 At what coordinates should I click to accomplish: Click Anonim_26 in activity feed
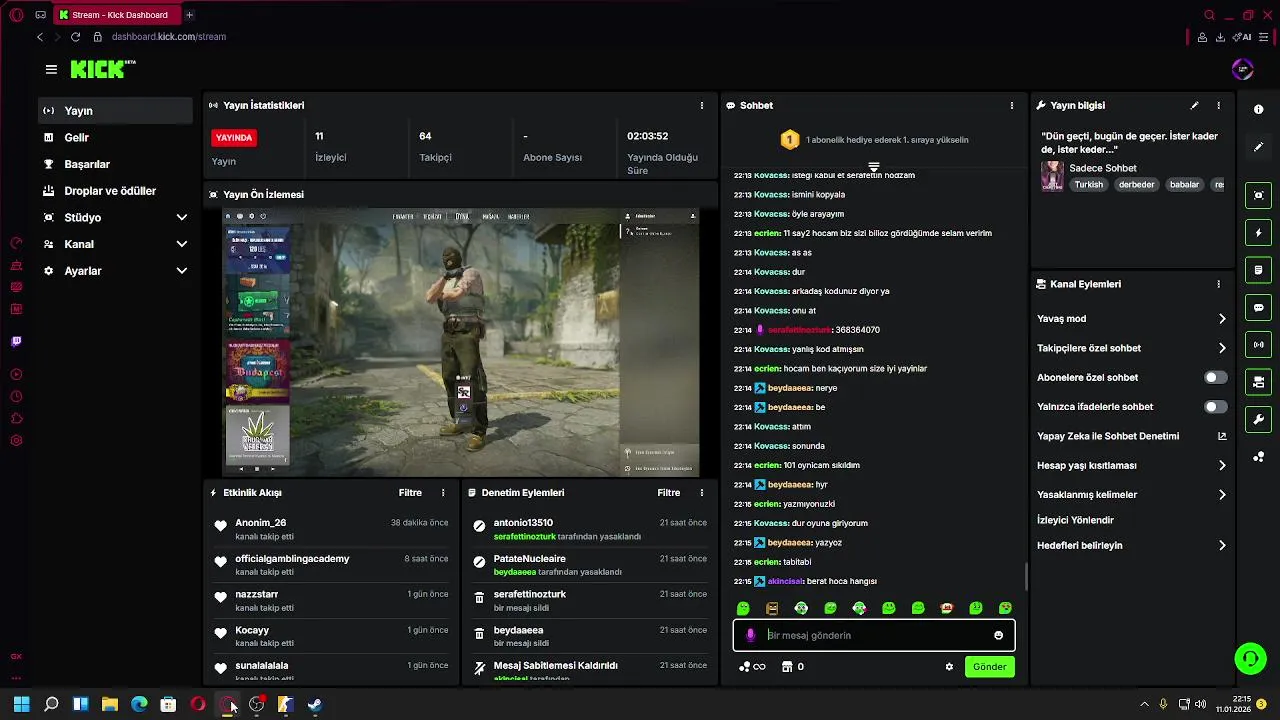tap(260, 523)
